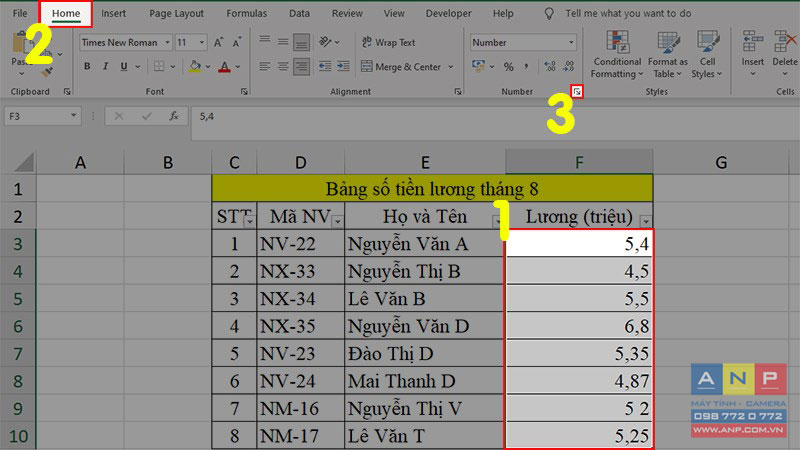800x450 pixels.
Task: Click the Fill Color bucket icon
Action: (195, 66)
